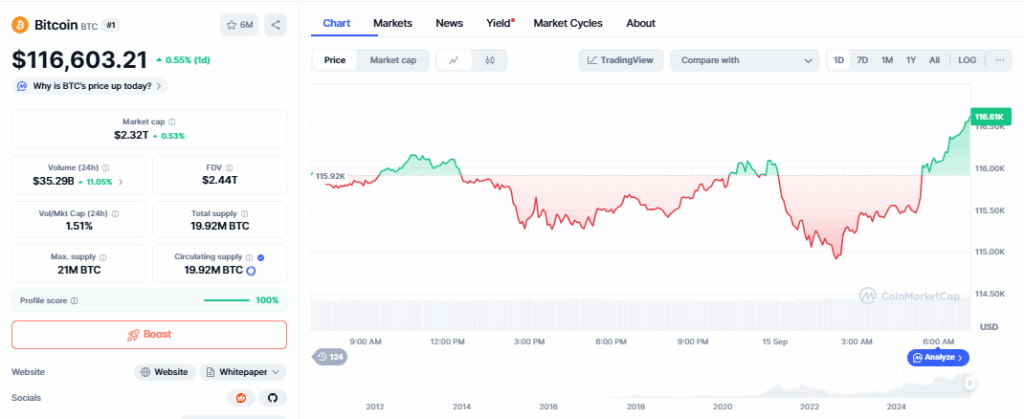Click the Volume (24h) info icon
The height and width of the screenshot is (419, 1024).
[106, 168]
